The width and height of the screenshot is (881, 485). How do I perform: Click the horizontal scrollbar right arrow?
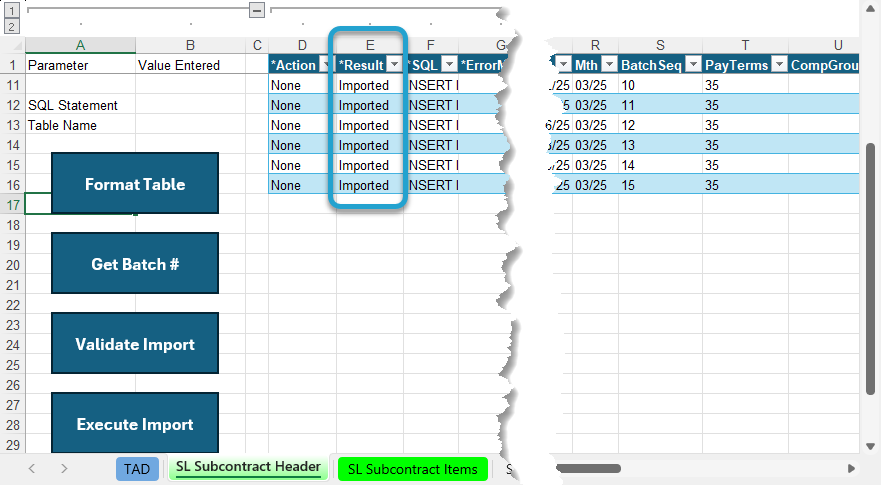tap(852, 468)
